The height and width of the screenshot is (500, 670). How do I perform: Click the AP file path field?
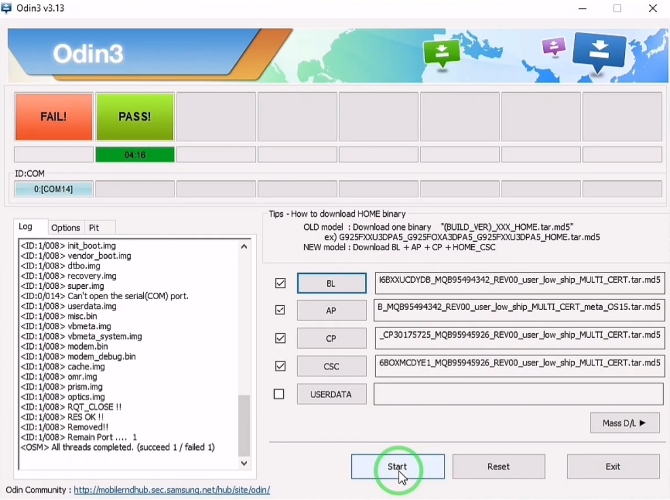pyautogui.click(x=519, y=310)
